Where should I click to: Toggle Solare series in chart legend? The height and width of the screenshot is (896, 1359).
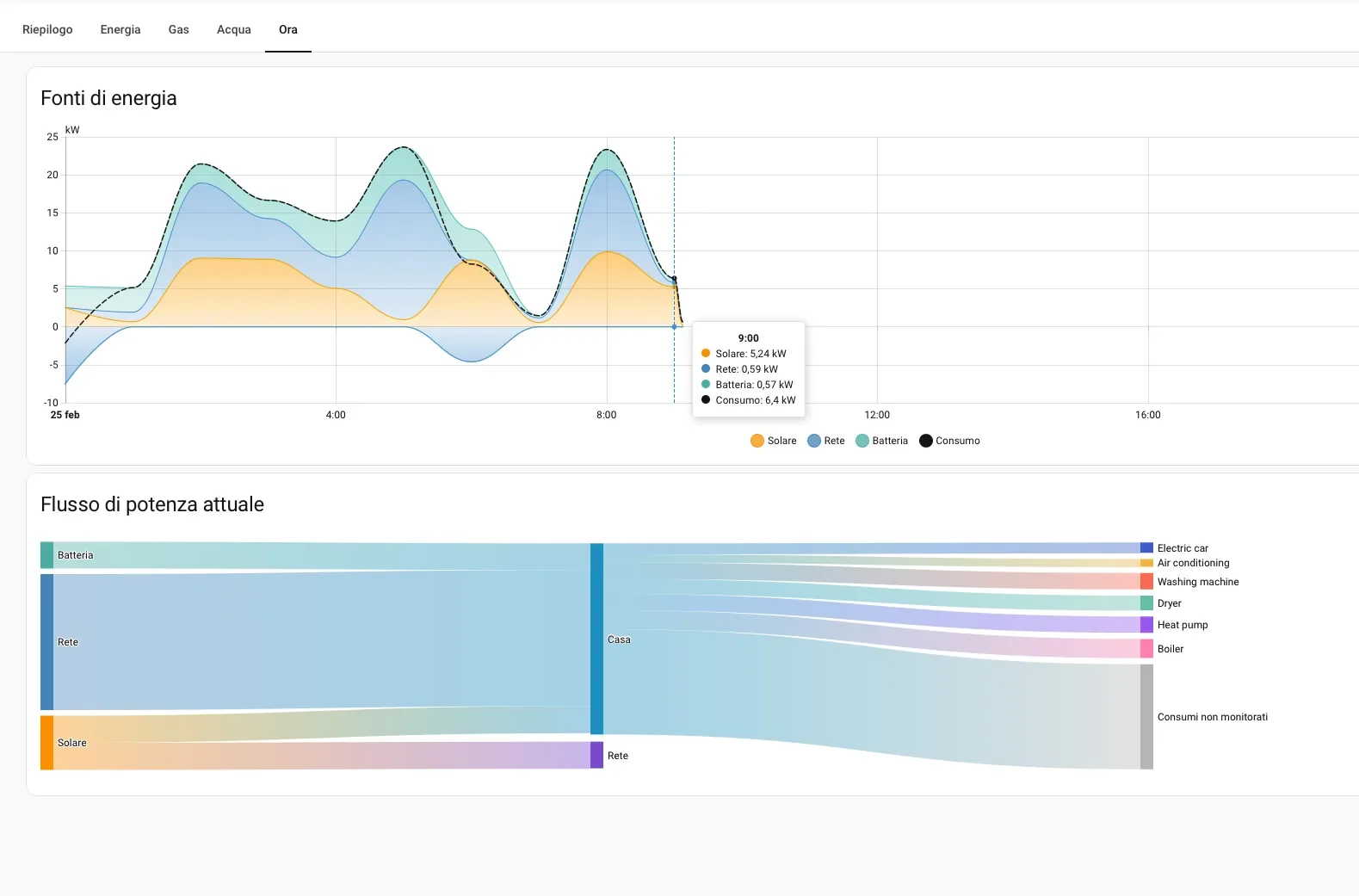tap(774, 441)
